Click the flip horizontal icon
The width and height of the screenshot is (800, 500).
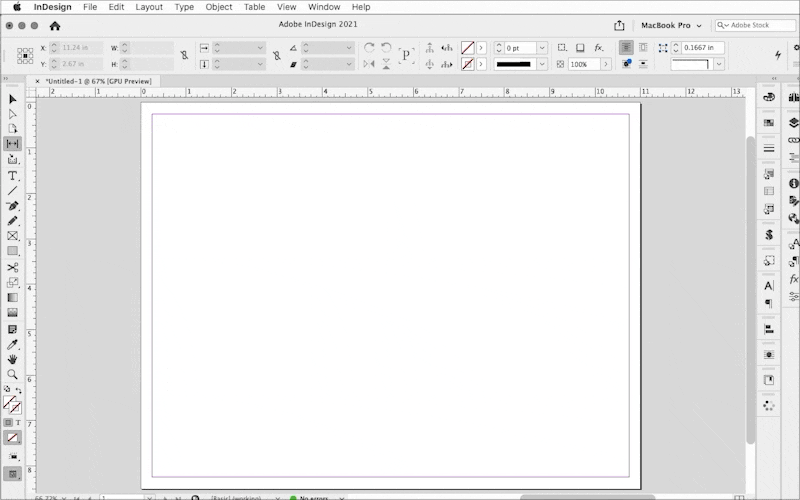tap(369, 64)
